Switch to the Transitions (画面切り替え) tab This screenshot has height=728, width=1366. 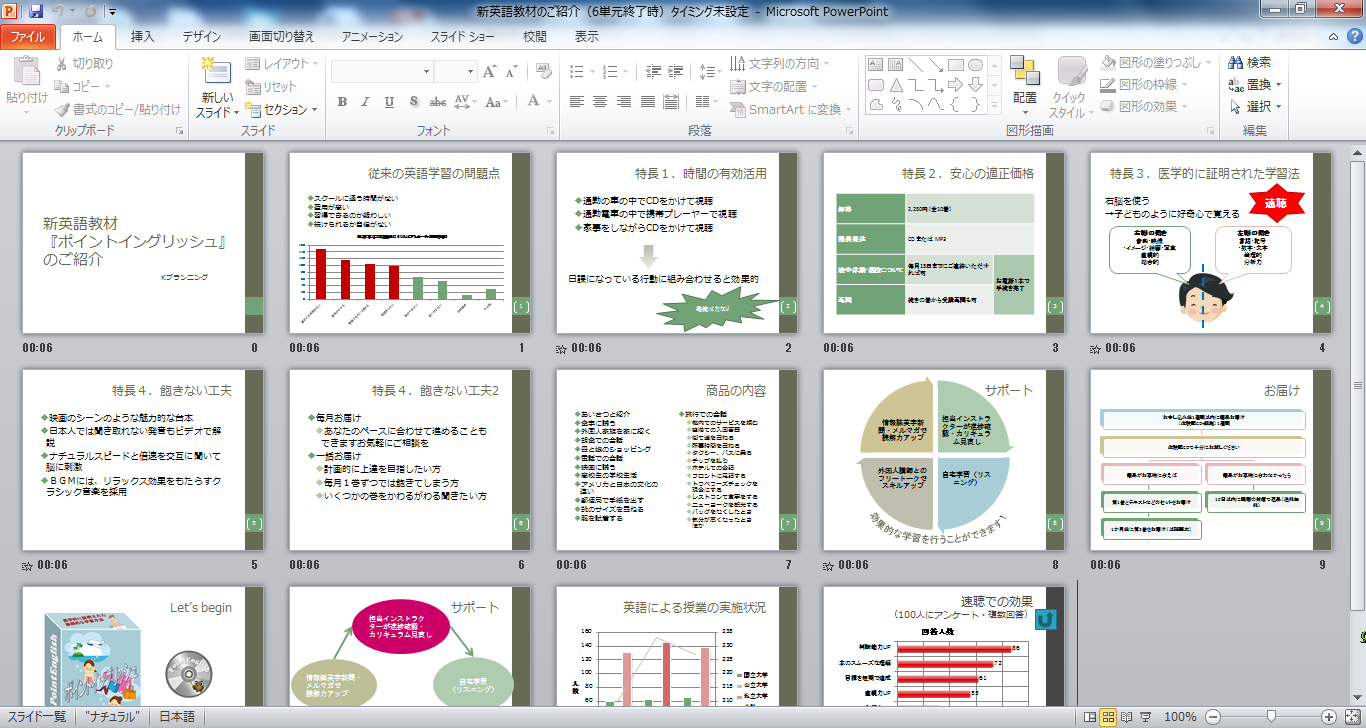coord(282,37)
